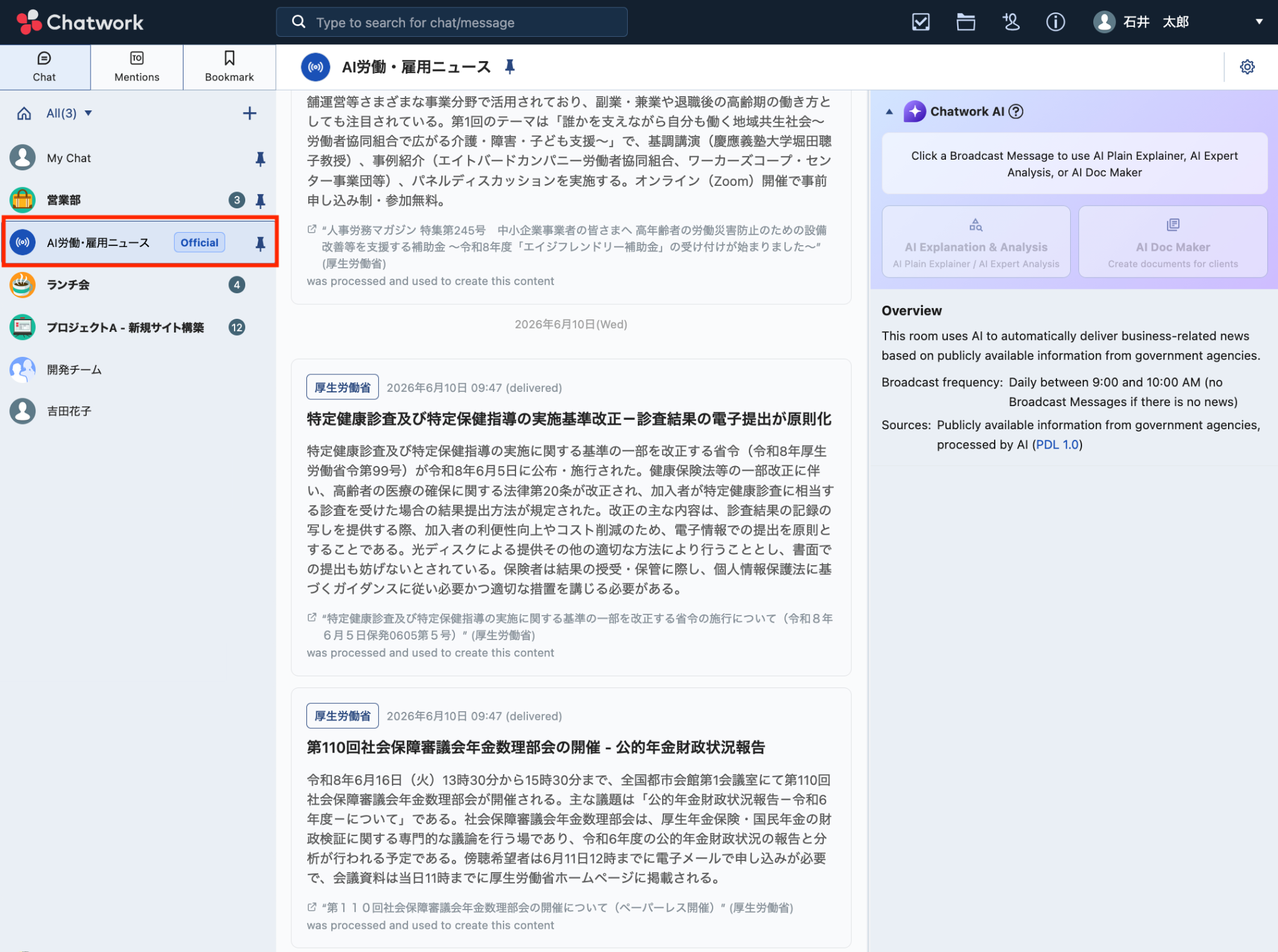Click the broadcast room icon in chat header
This screenshot has width=1278, height=952.
click(x=316, y=67)
